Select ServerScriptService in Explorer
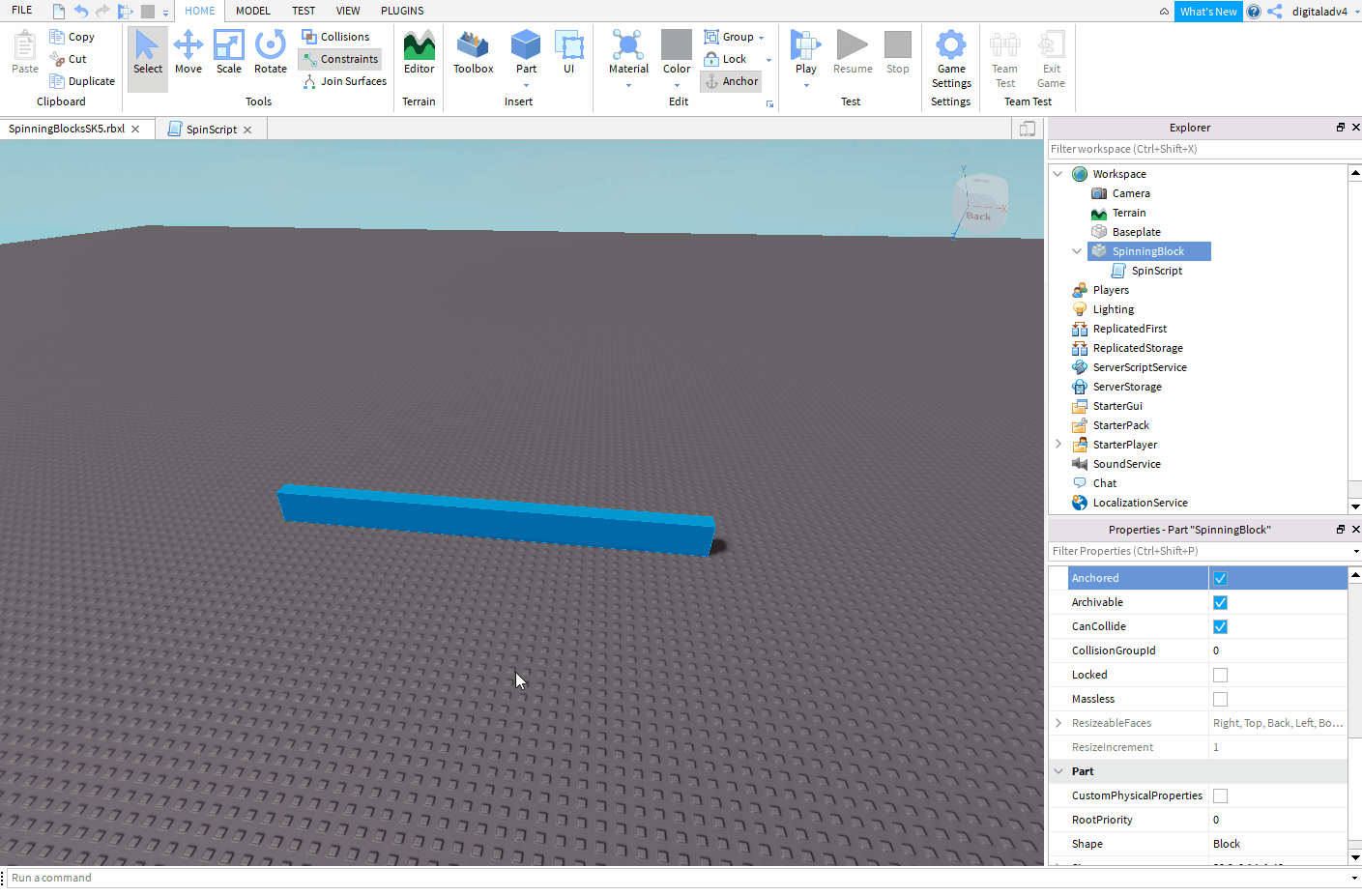The image size is (1362, 896). (x=1140, y=367)
